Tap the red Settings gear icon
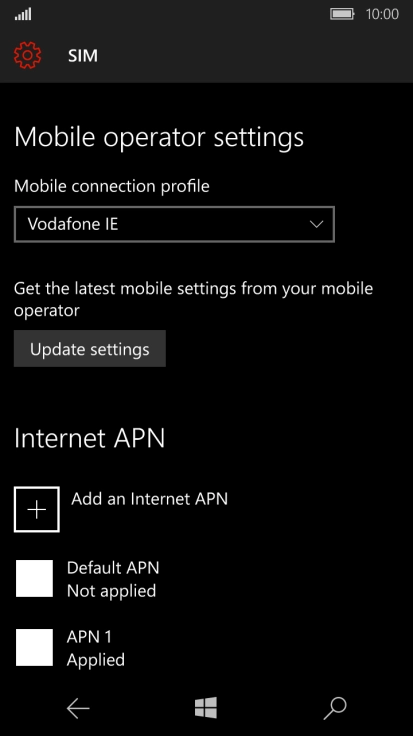Screen dimensions: 413x736 28,55
